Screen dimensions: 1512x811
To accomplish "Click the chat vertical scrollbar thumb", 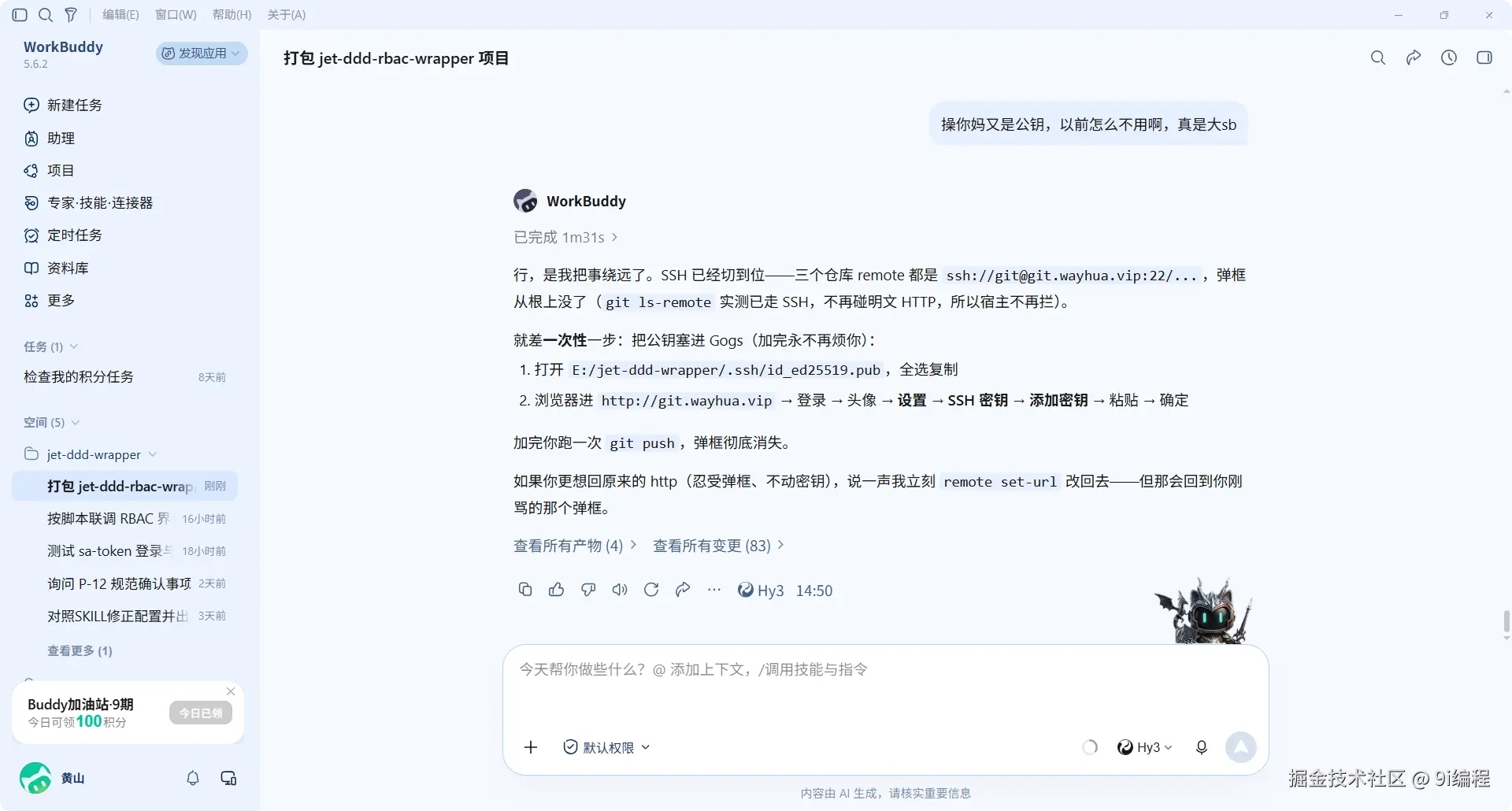I will (x=1506, y=622).
